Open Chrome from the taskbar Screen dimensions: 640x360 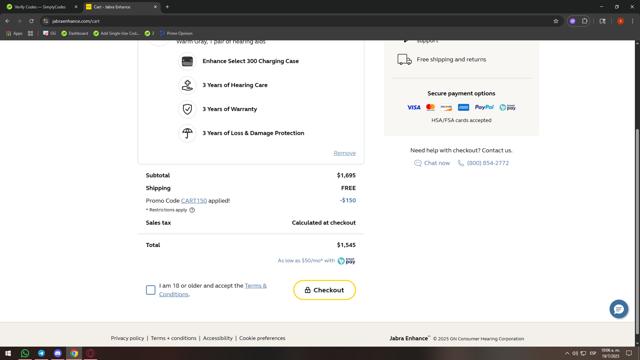(74, 353)
